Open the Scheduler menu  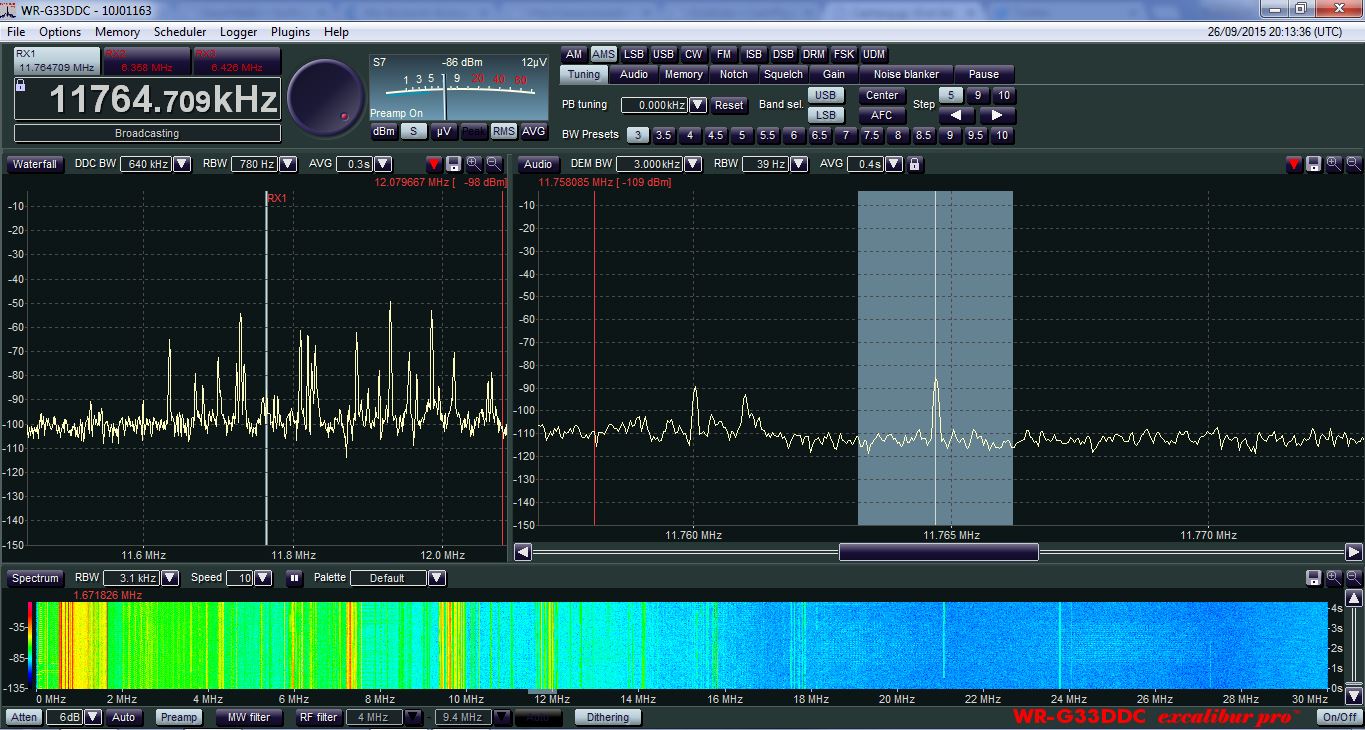point(180,32)
